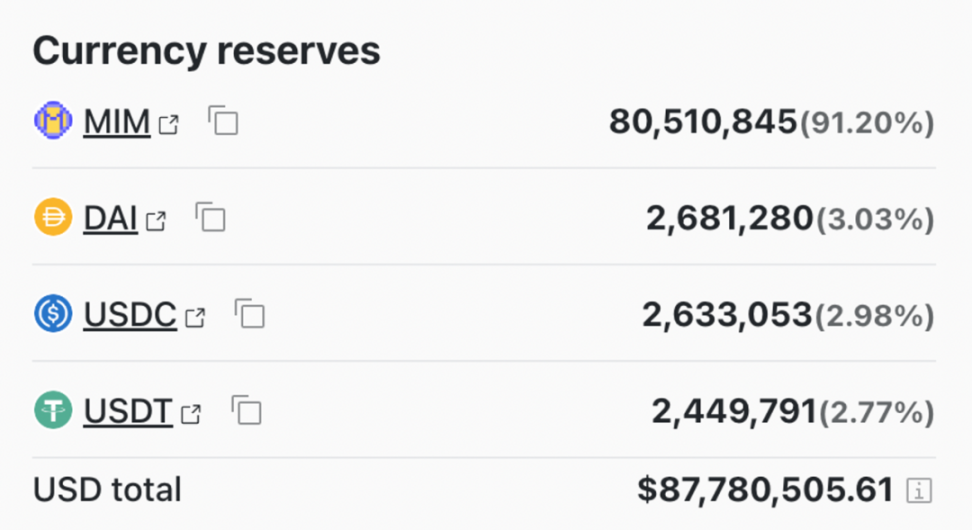Copy the MIM token address

click(224, 121)
